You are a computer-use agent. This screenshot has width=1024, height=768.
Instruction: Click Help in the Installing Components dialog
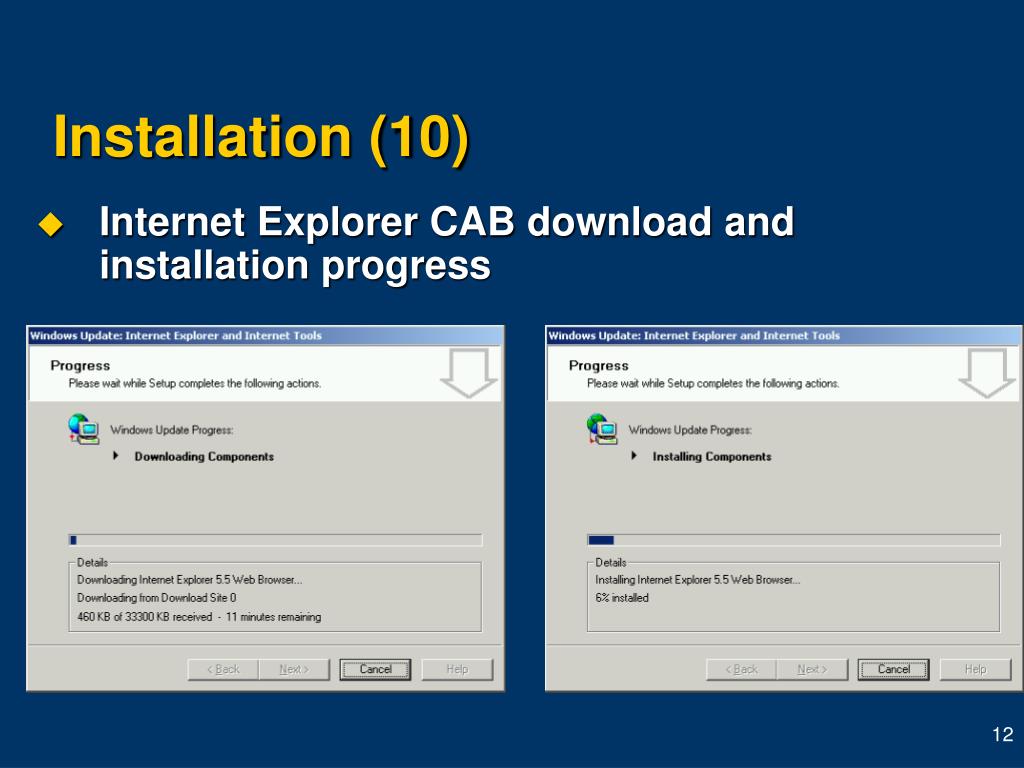click(x=975, y=669)
